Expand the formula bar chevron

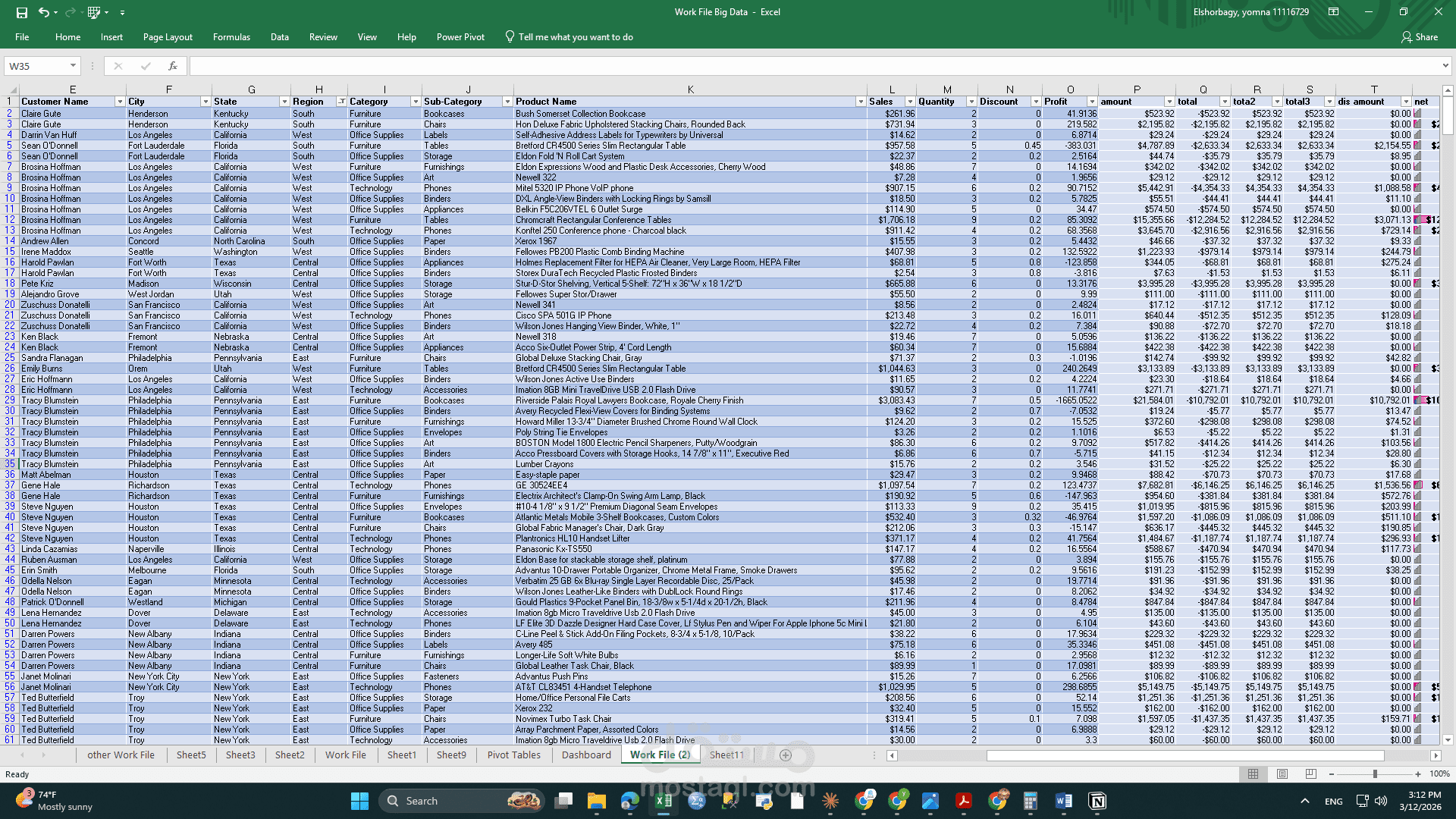[1445, 66]
